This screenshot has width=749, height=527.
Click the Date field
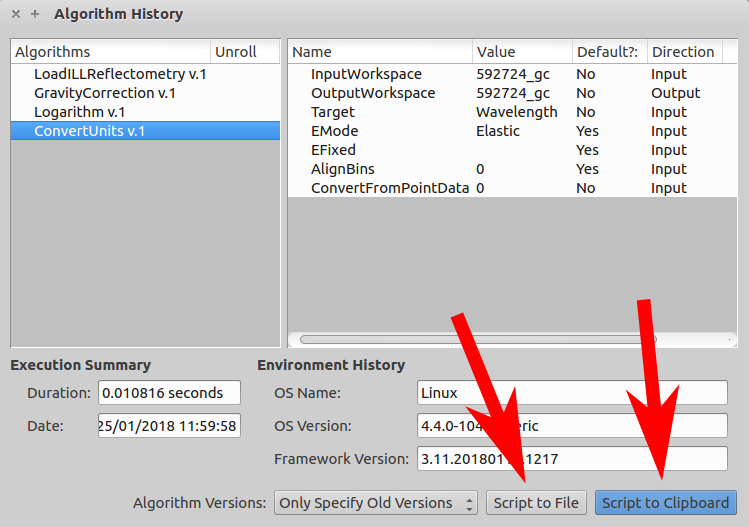point(169,426)
